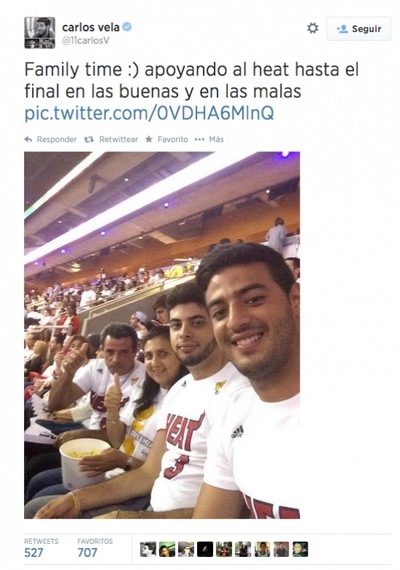Click the Responder text label
The image size is (400, 570).
tap(57, 139)
